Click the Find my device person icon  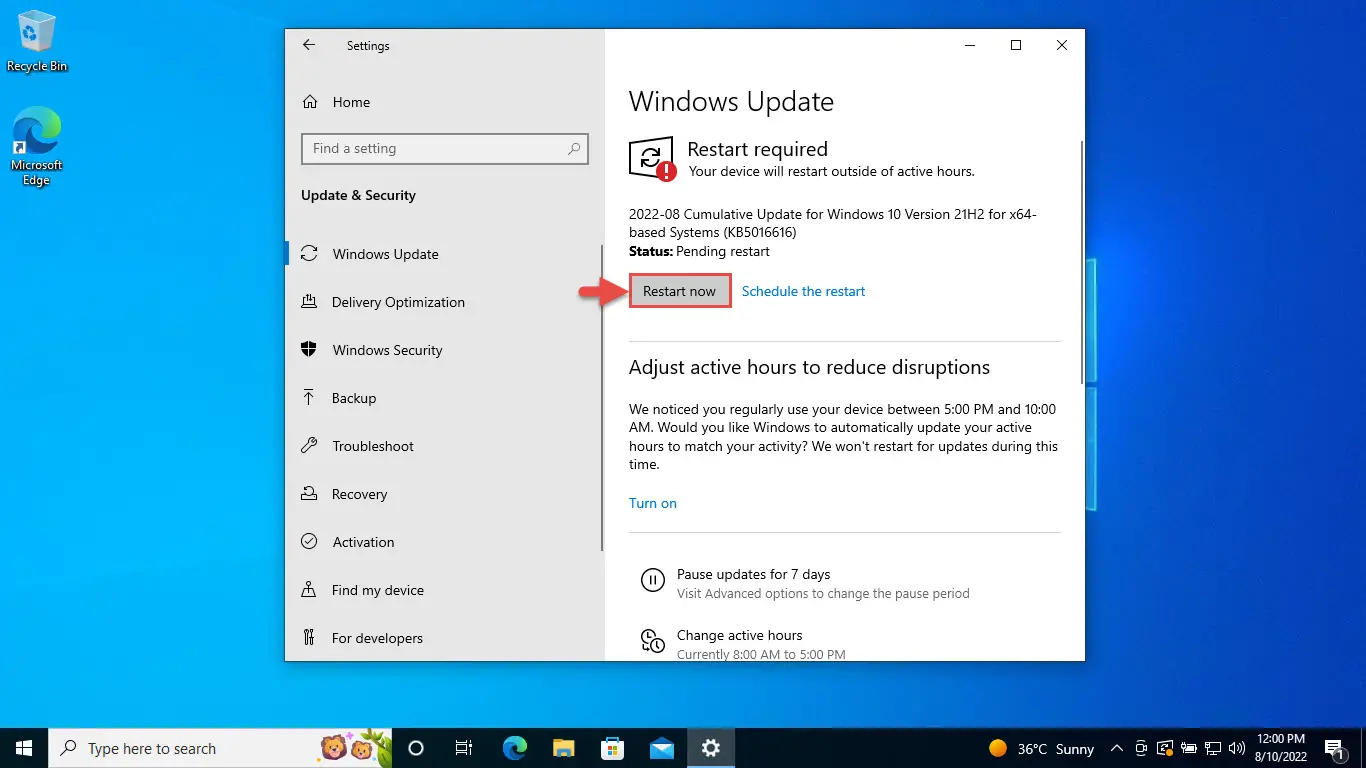[x=310, y=590]
